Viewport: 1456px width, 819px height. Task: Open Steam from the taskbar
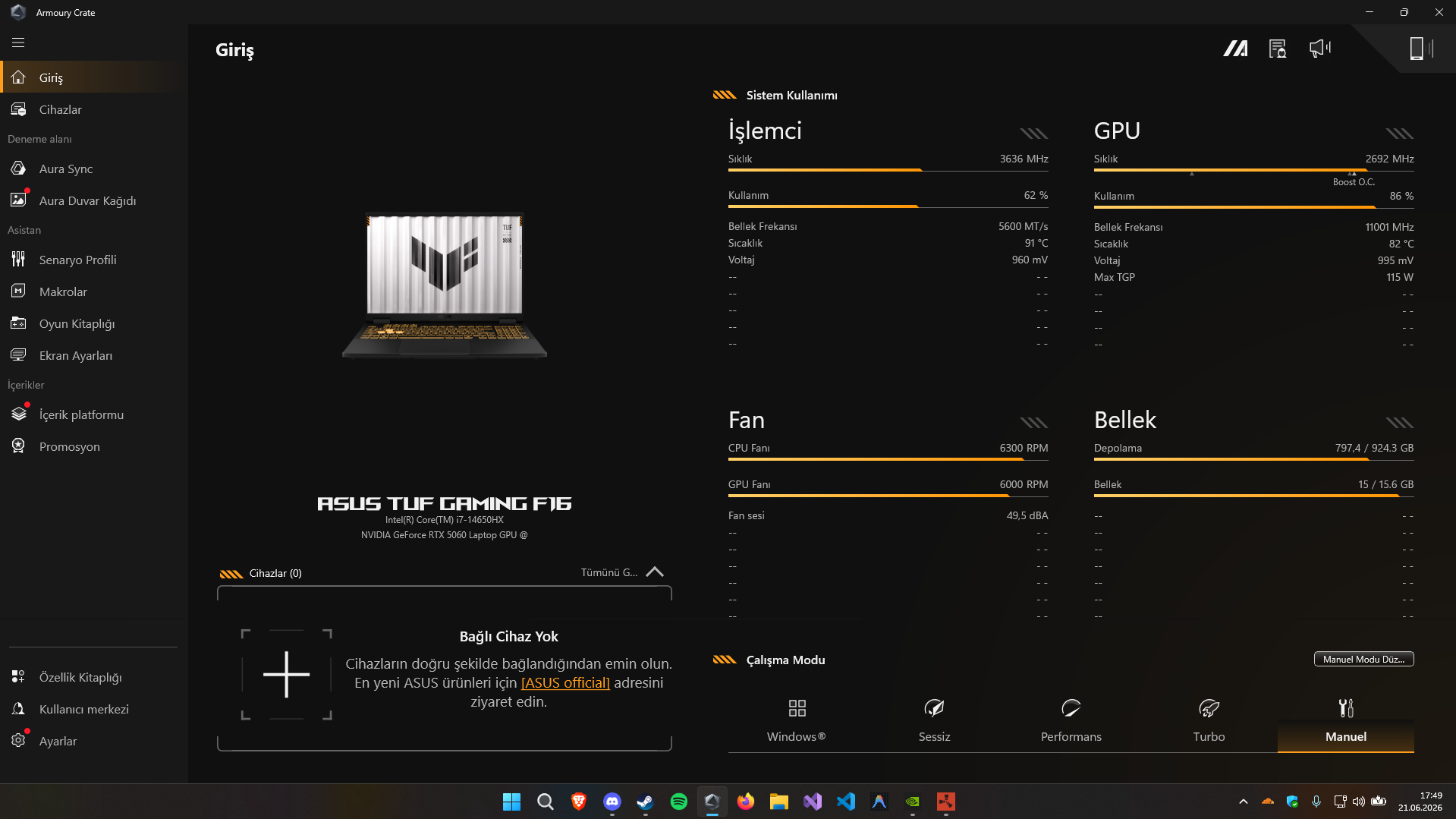coord(646,802)
